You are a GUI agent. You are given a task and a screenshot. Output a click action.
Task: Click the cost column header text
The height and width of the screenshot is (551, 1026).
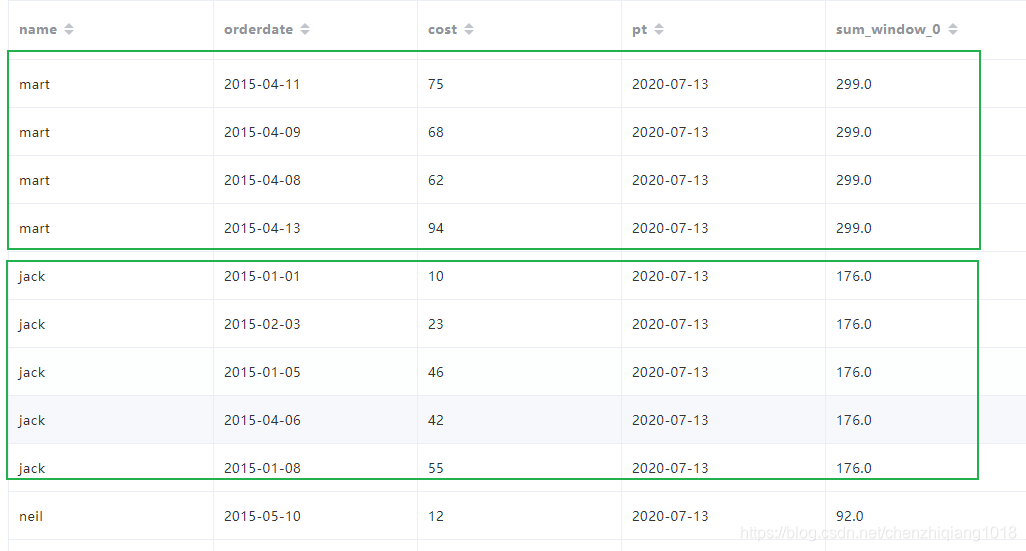tap(442, 30)
